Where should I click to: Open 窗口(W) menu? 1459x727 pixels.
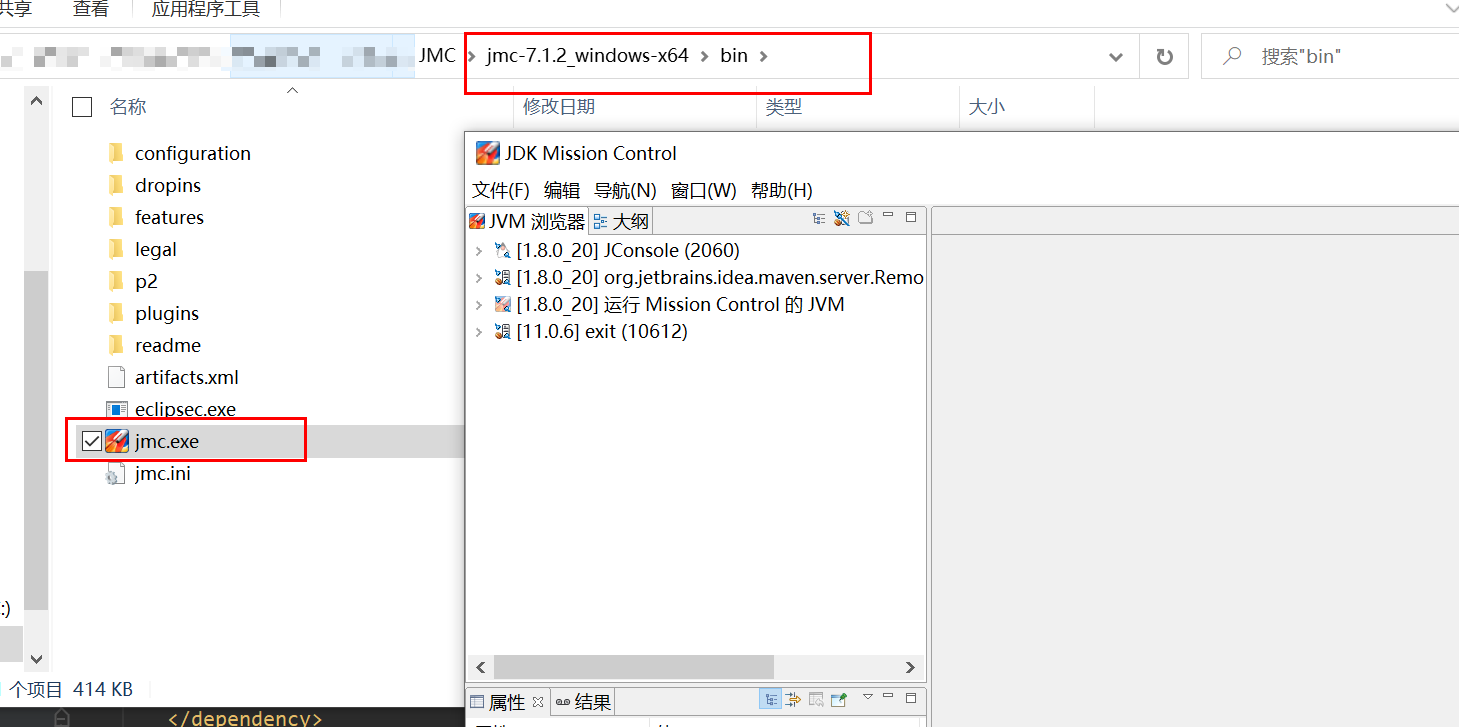[x=704, y=190]
